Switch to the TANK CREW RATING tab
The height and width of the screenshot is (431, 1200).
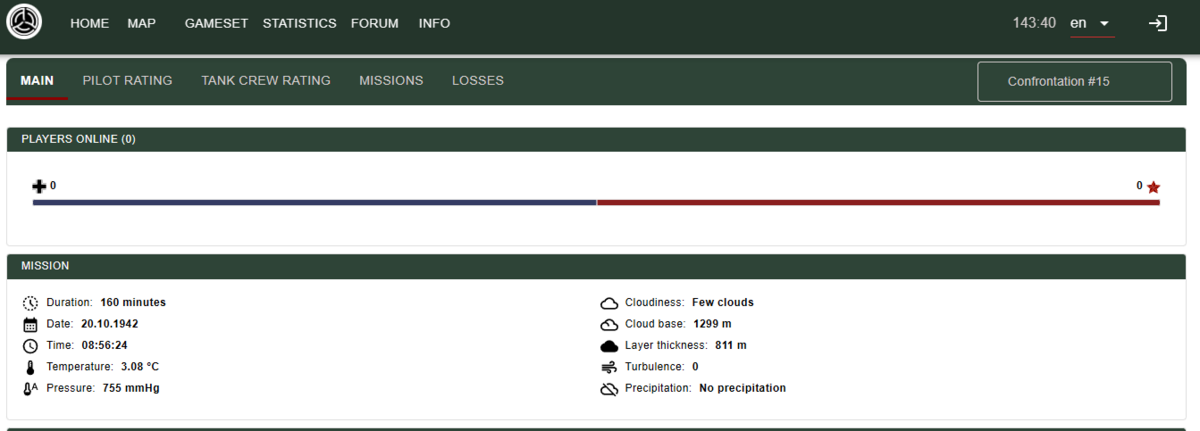(265, 80)
